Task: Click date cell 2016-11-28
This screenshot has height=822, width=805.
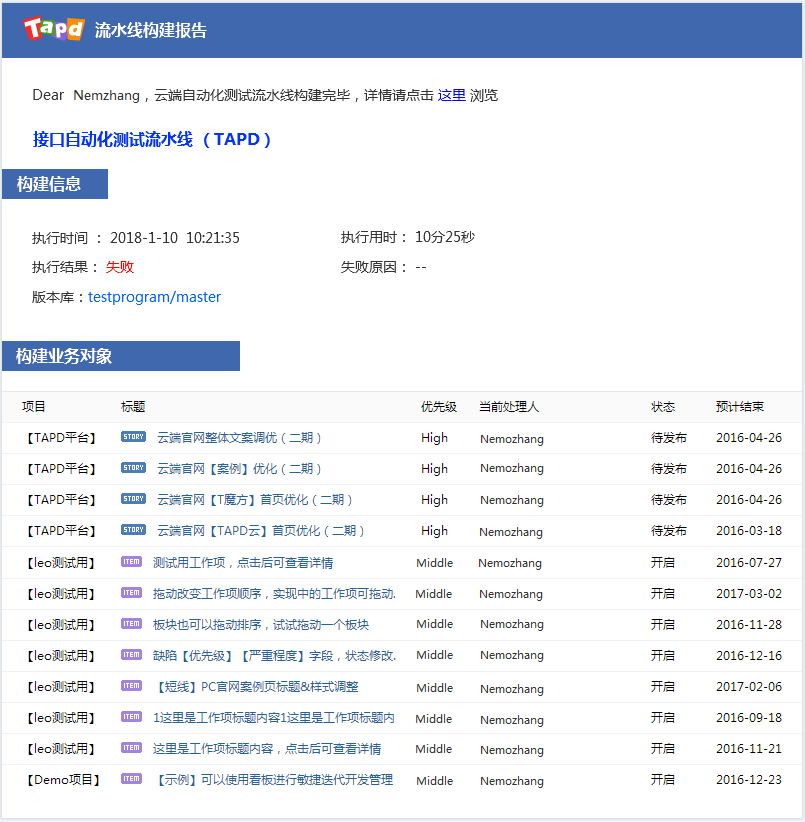Action: [749, 624]
